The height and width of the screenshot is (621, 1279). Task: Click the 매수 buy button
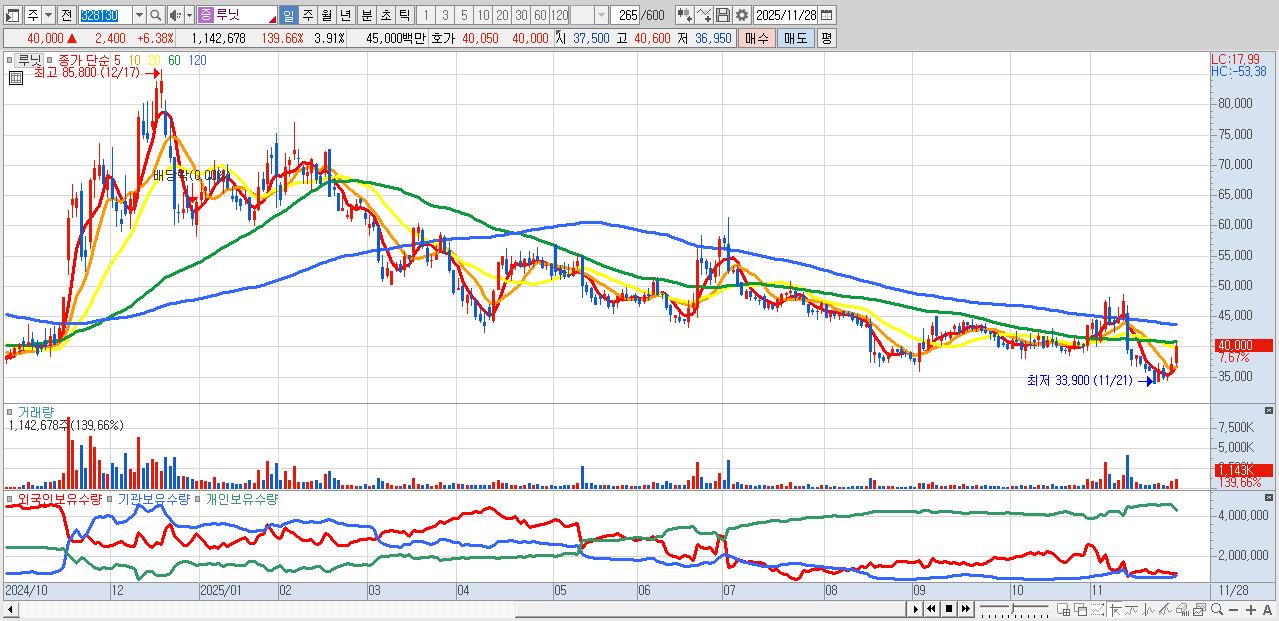coord(755,38)
